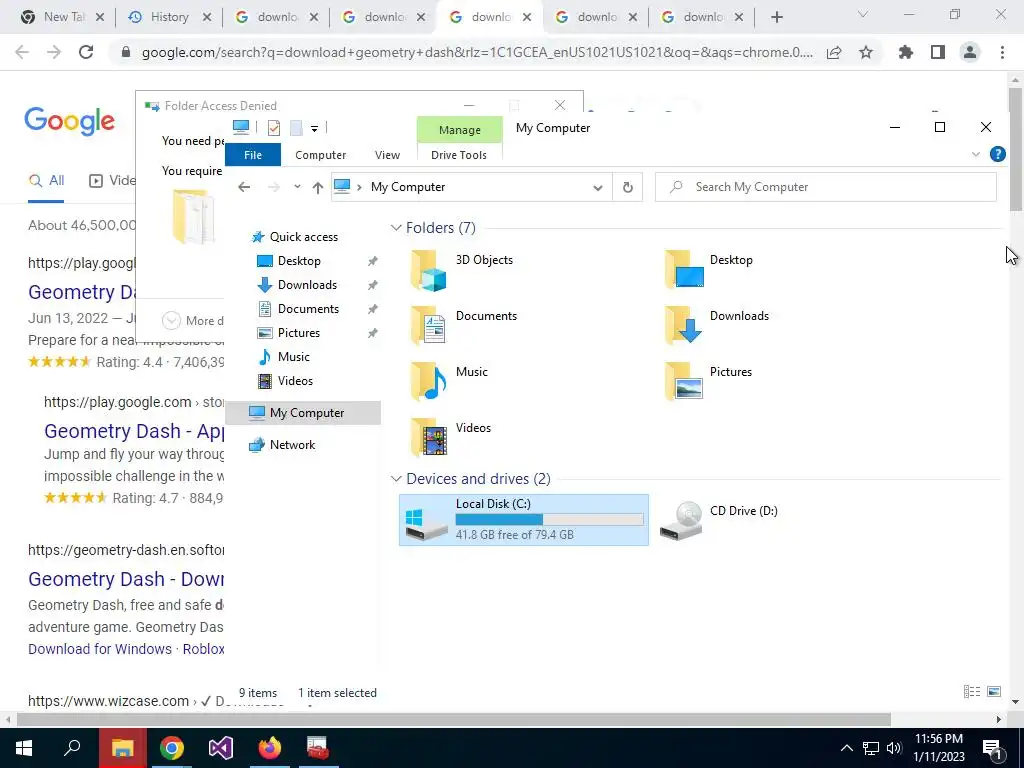The height and width of the screenshot is (768, 1024).
Task: Open Firefox from taskbar
Action: [269, 748]
